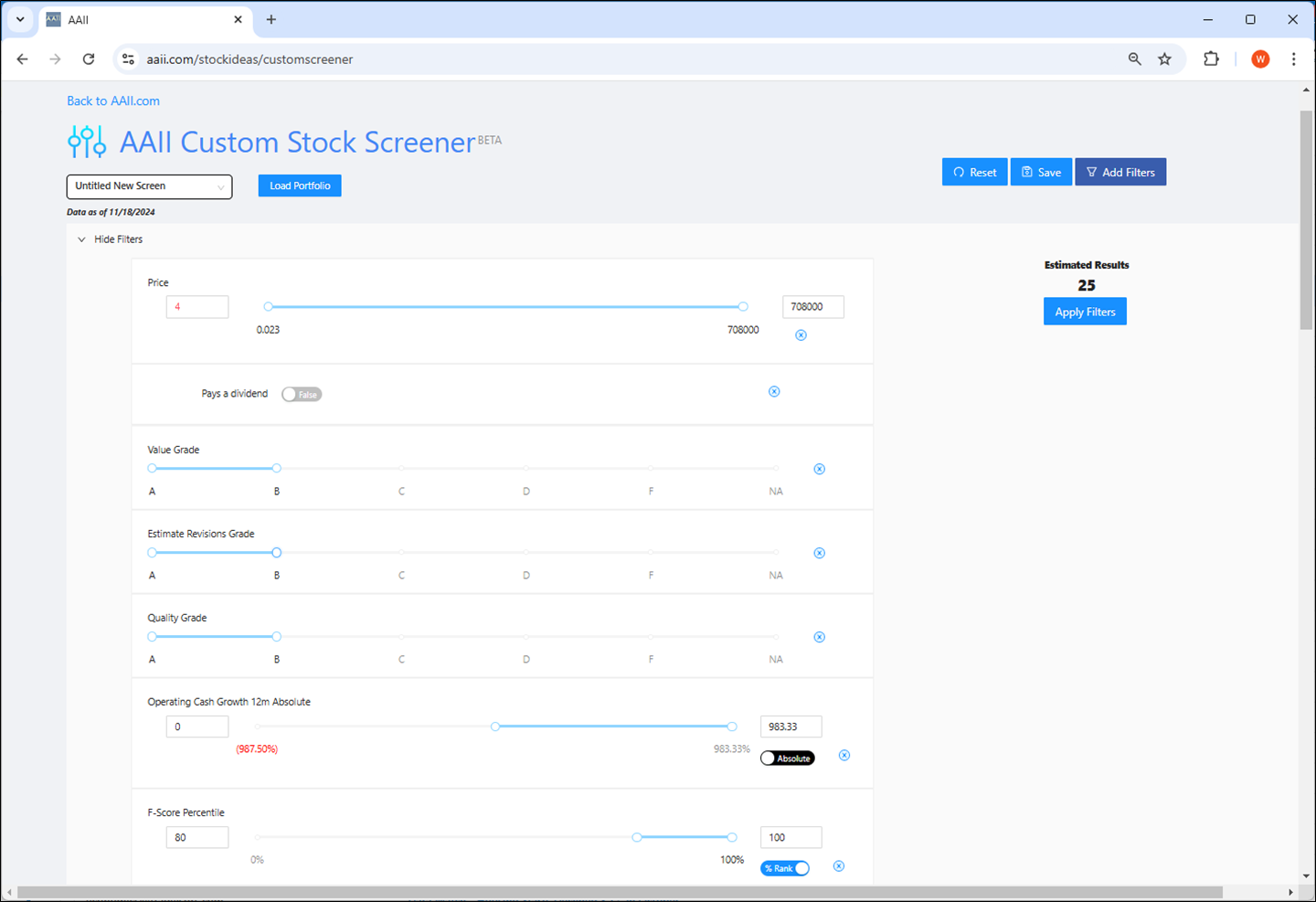Viewport: 1316px width, 902px height.
Task: Remove the Pays a dividend filter
Action: 774,391
